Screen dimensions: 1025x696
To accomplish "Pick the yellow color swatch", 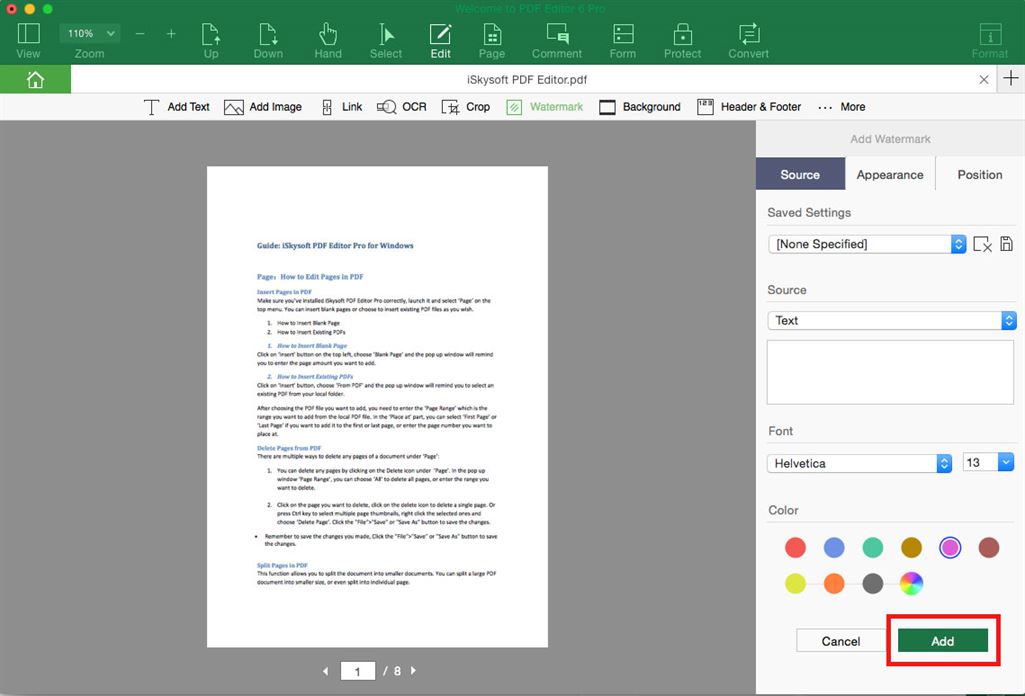I will [795, 584].
